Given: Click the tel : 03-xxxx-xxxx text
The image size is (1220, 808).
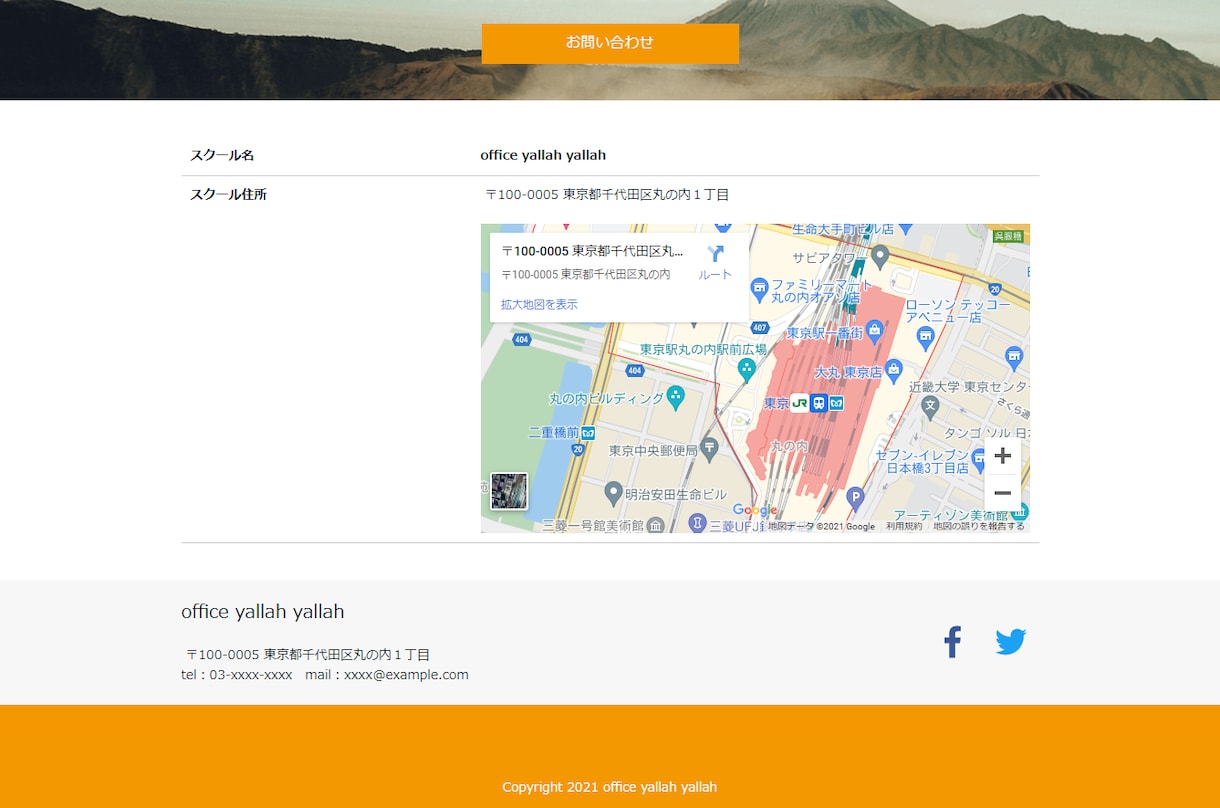Looking at the screenshot, I should click(237, 675).
